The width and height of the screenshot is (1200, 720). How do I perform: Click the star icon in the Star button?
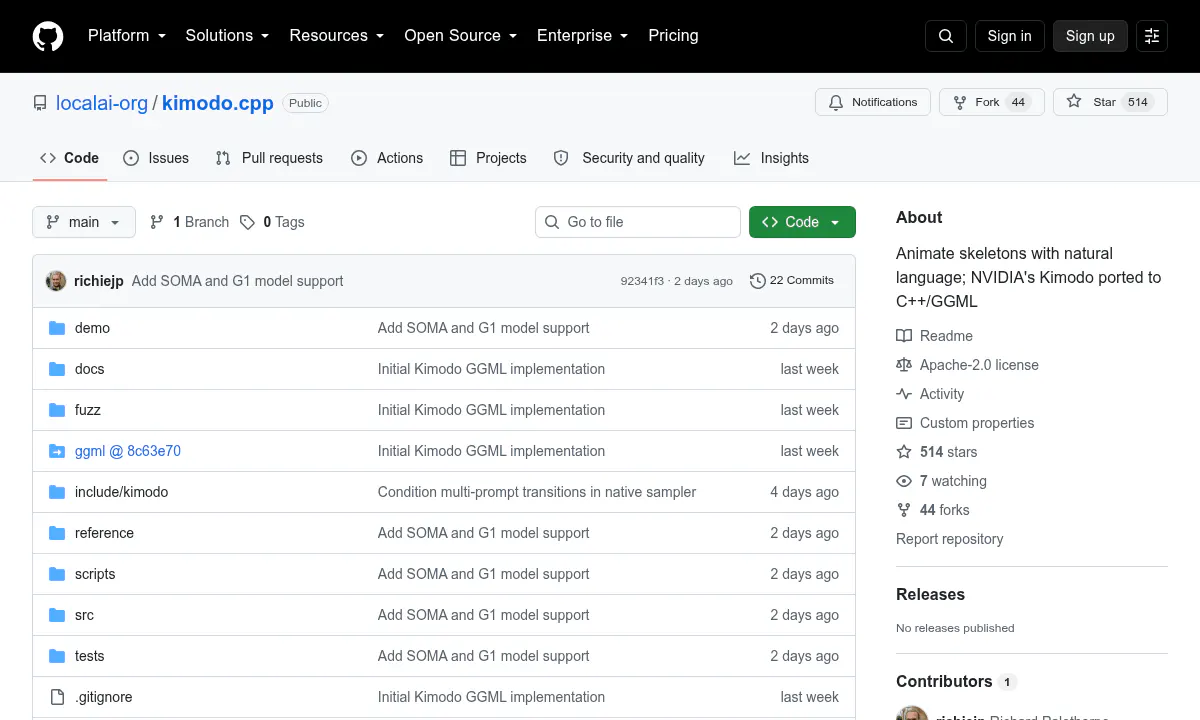(x=1074, y=102)
